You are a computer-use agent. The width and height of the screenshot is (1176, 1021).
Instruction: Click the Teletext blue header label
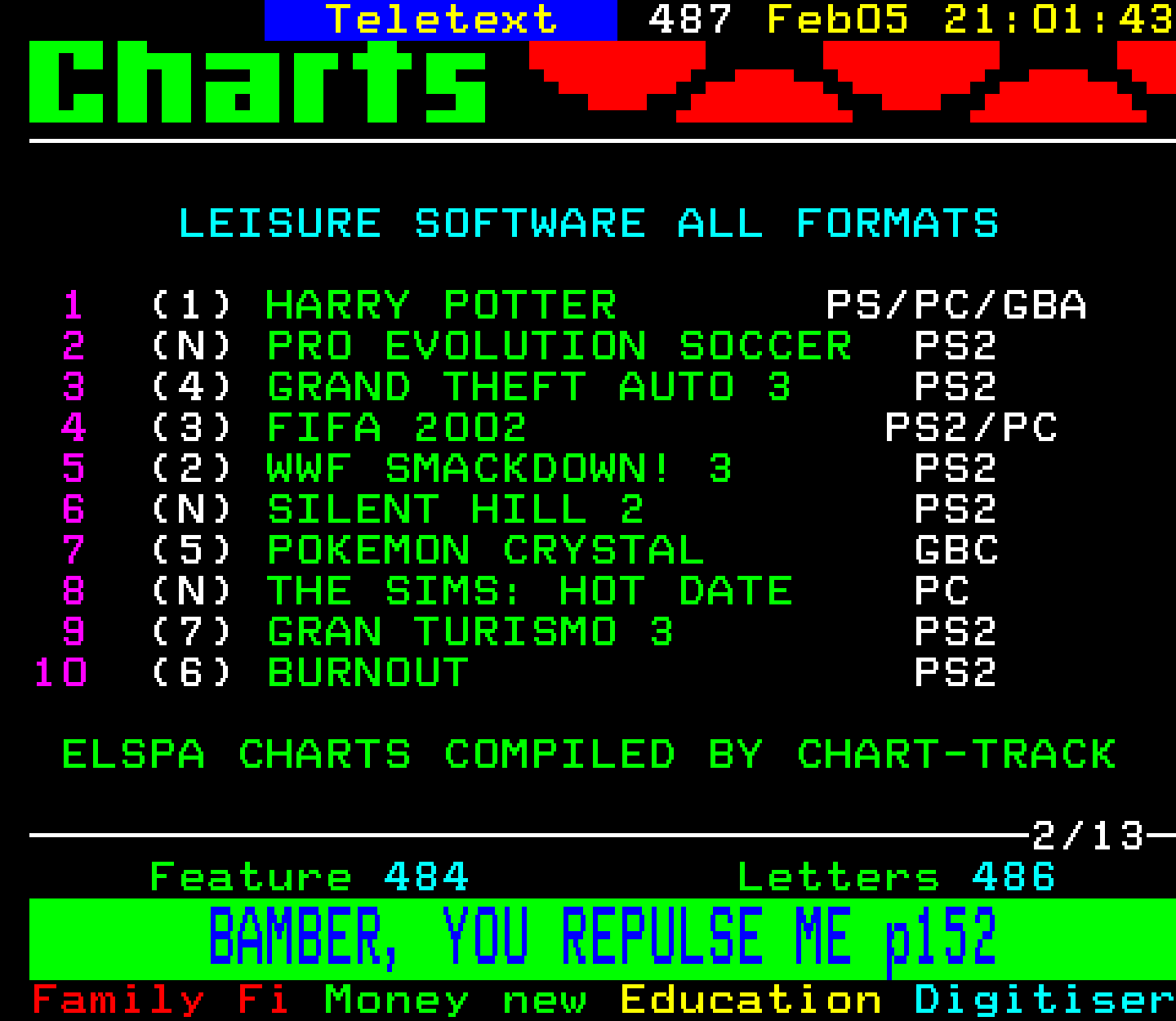point(441,20)
